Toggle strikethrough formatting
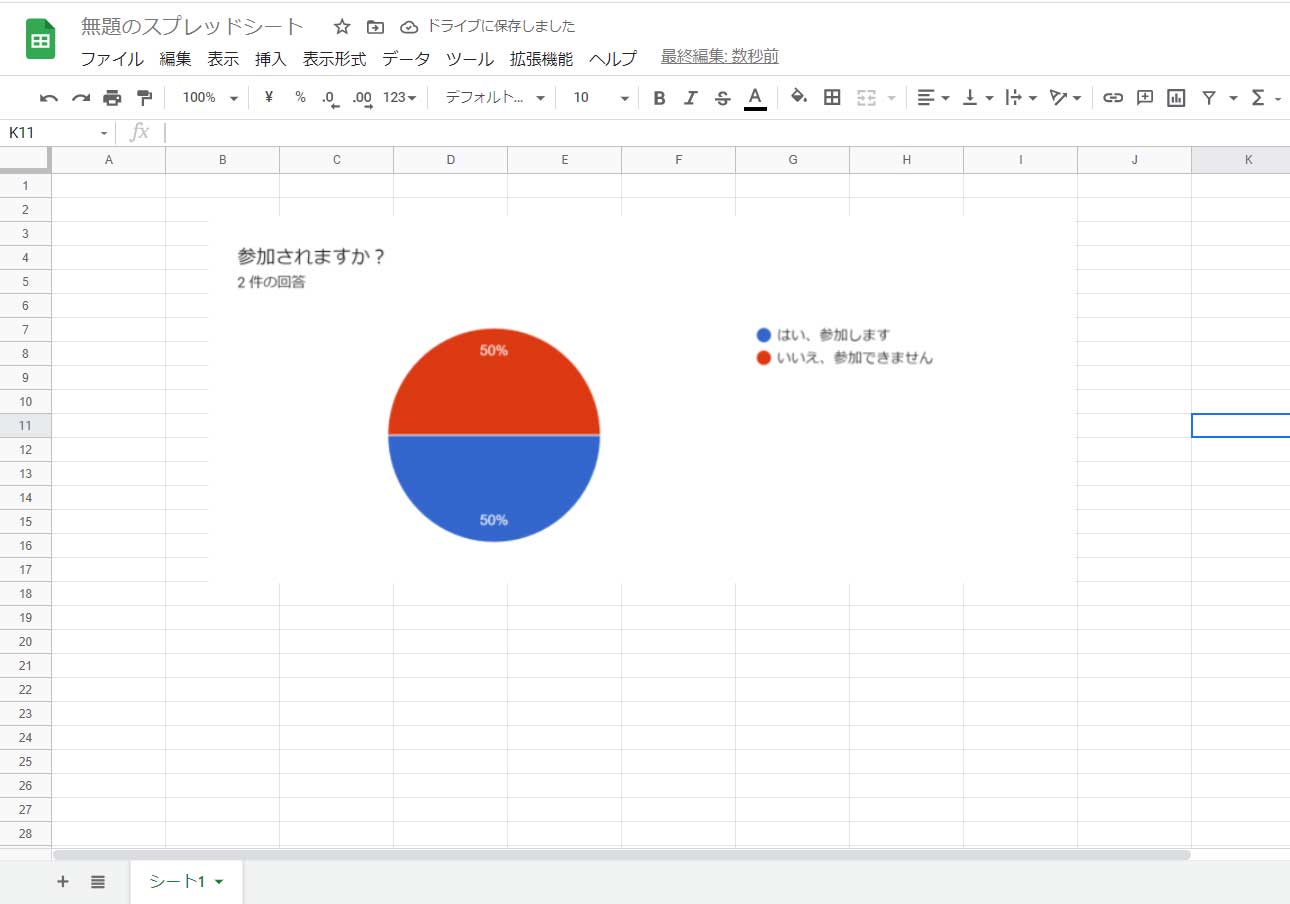 tap(722, 98)
